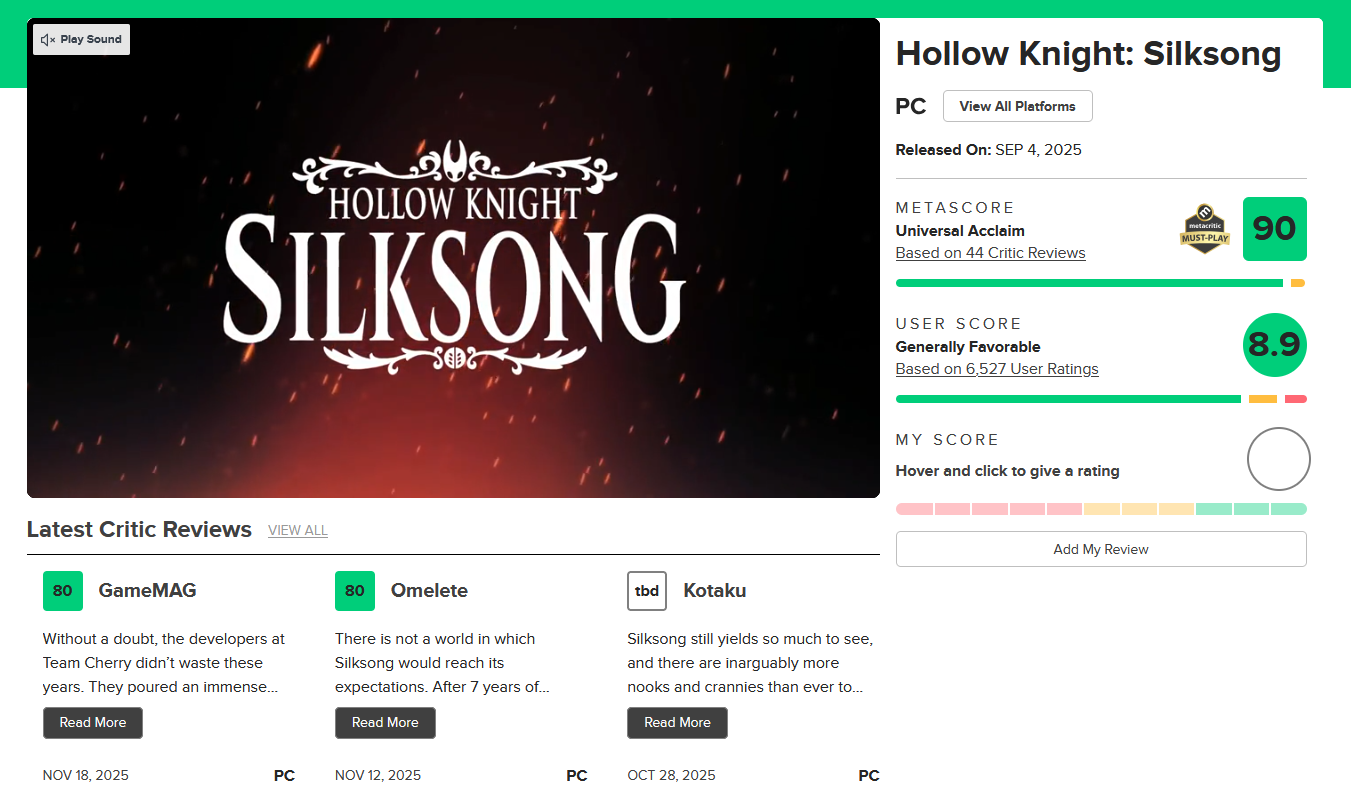Click the User Score 8.9 circle
Viewport: 1351px width, 802px height.
[x=1274, y=345]
